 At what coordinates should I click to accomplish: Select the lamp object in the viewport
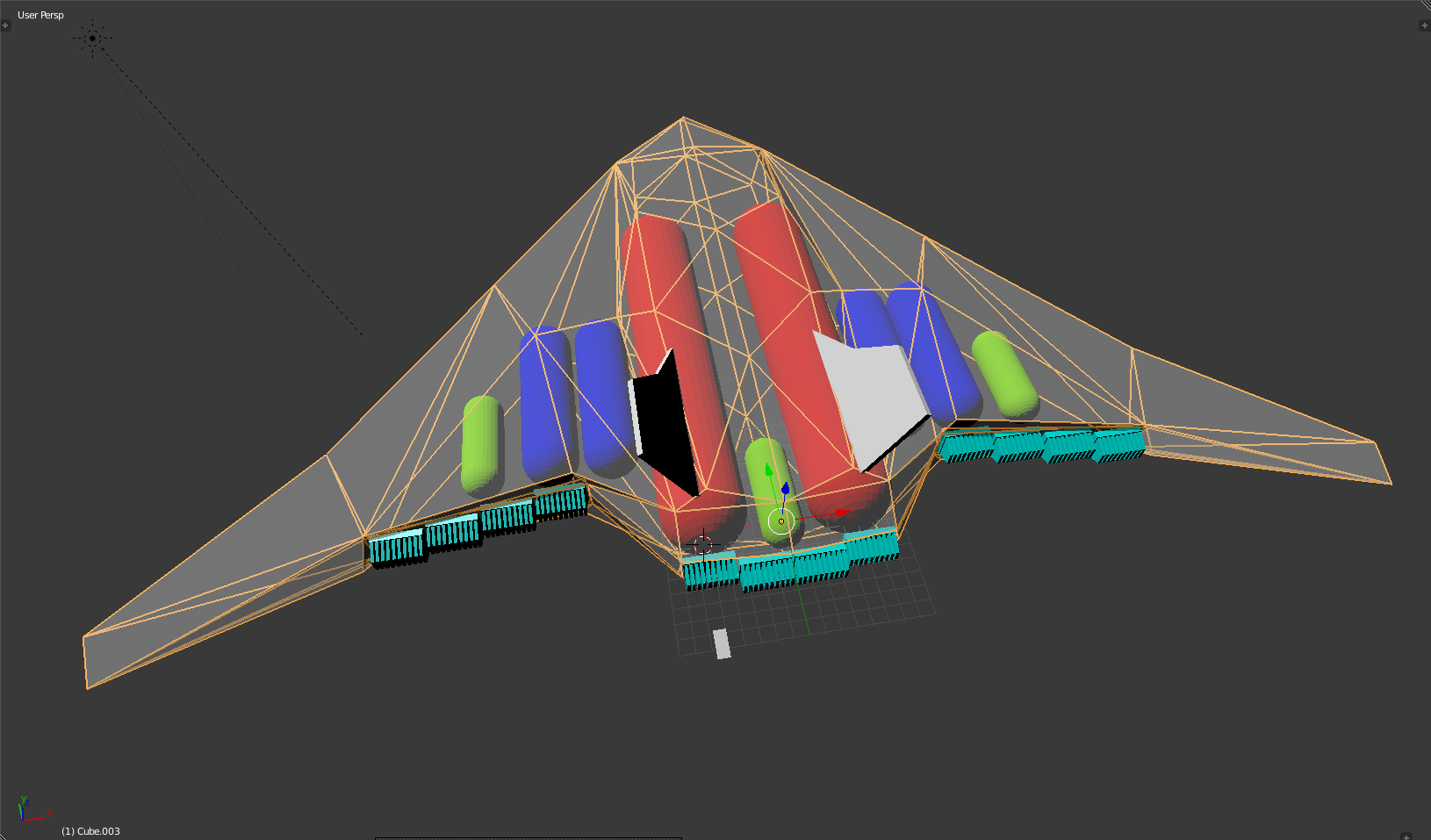[x=92, y=38]
